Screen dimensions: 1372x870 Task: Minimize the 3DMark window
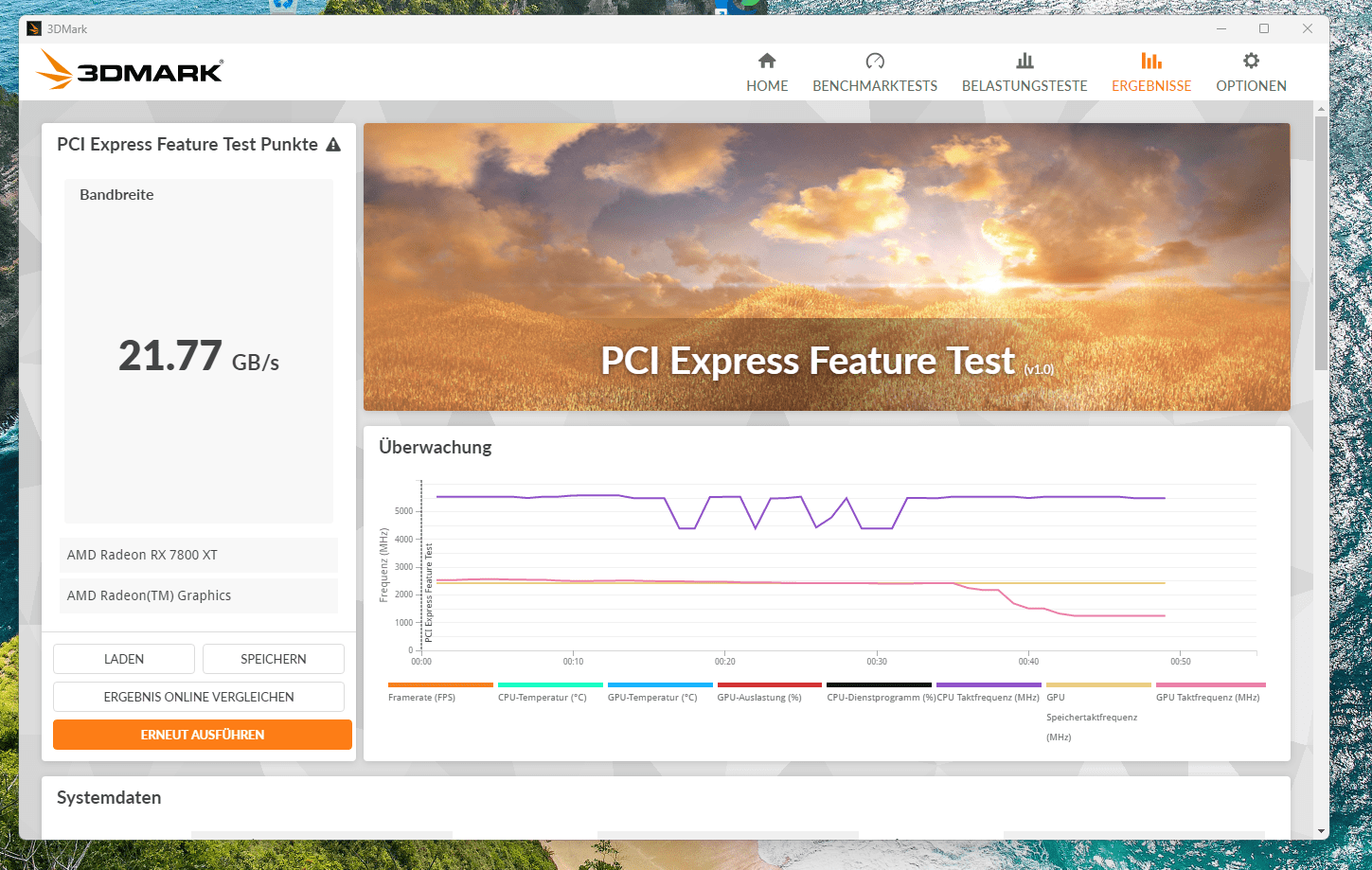point(1220,28)
